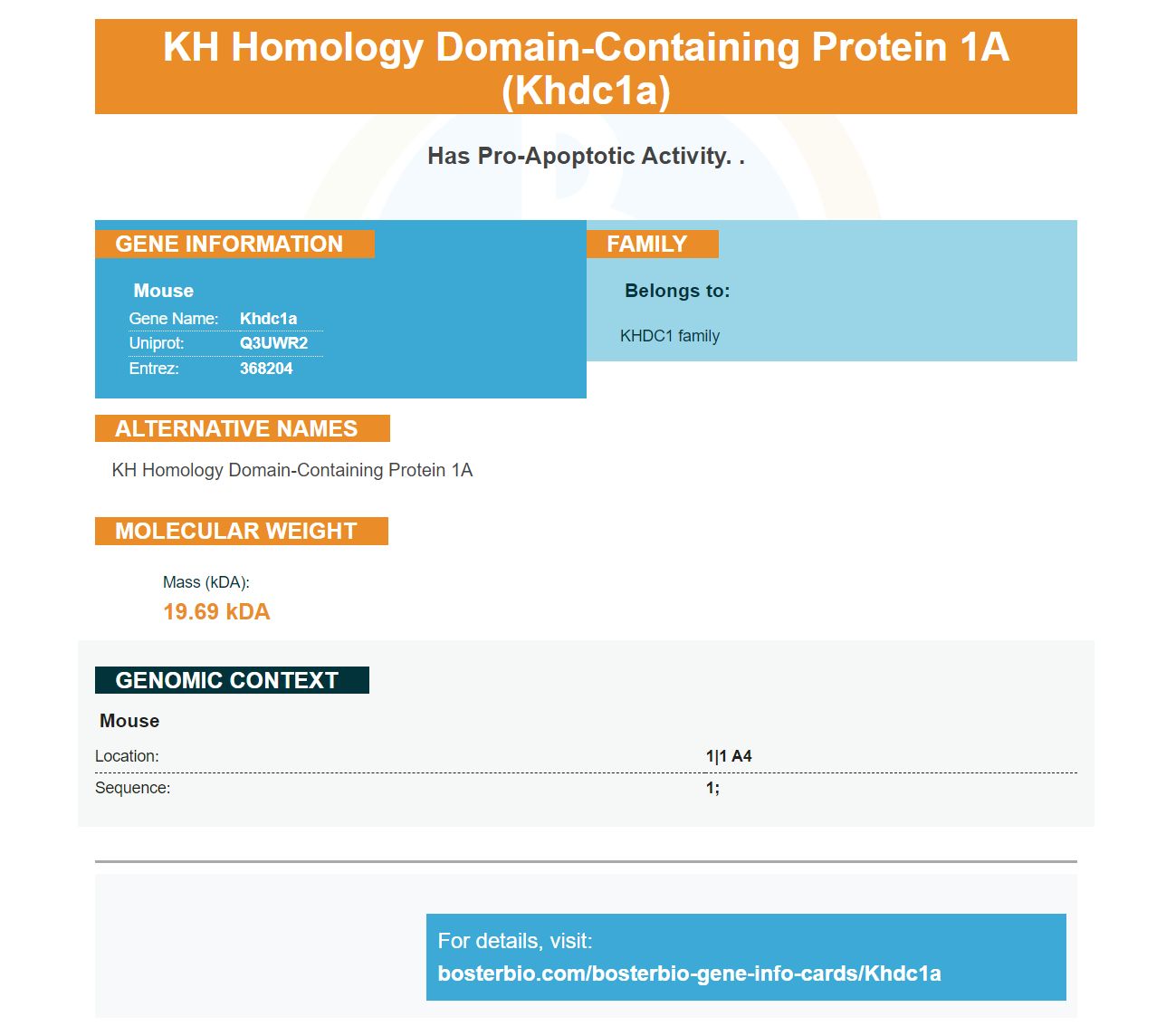Click the 'Has Pro-Apoptotic Activity' subtitle
The height and width of the screenshot is (1036, 1166).
pyautogui.click(x=586, y=156)
